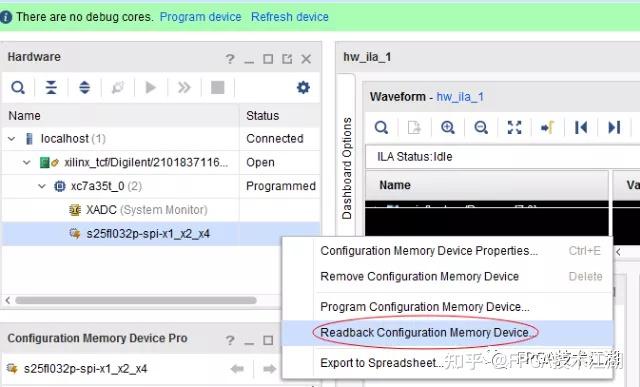Maximize the Hardware panel
The image size is (640, 387).
pyautogui.click(x=268, y=59)
